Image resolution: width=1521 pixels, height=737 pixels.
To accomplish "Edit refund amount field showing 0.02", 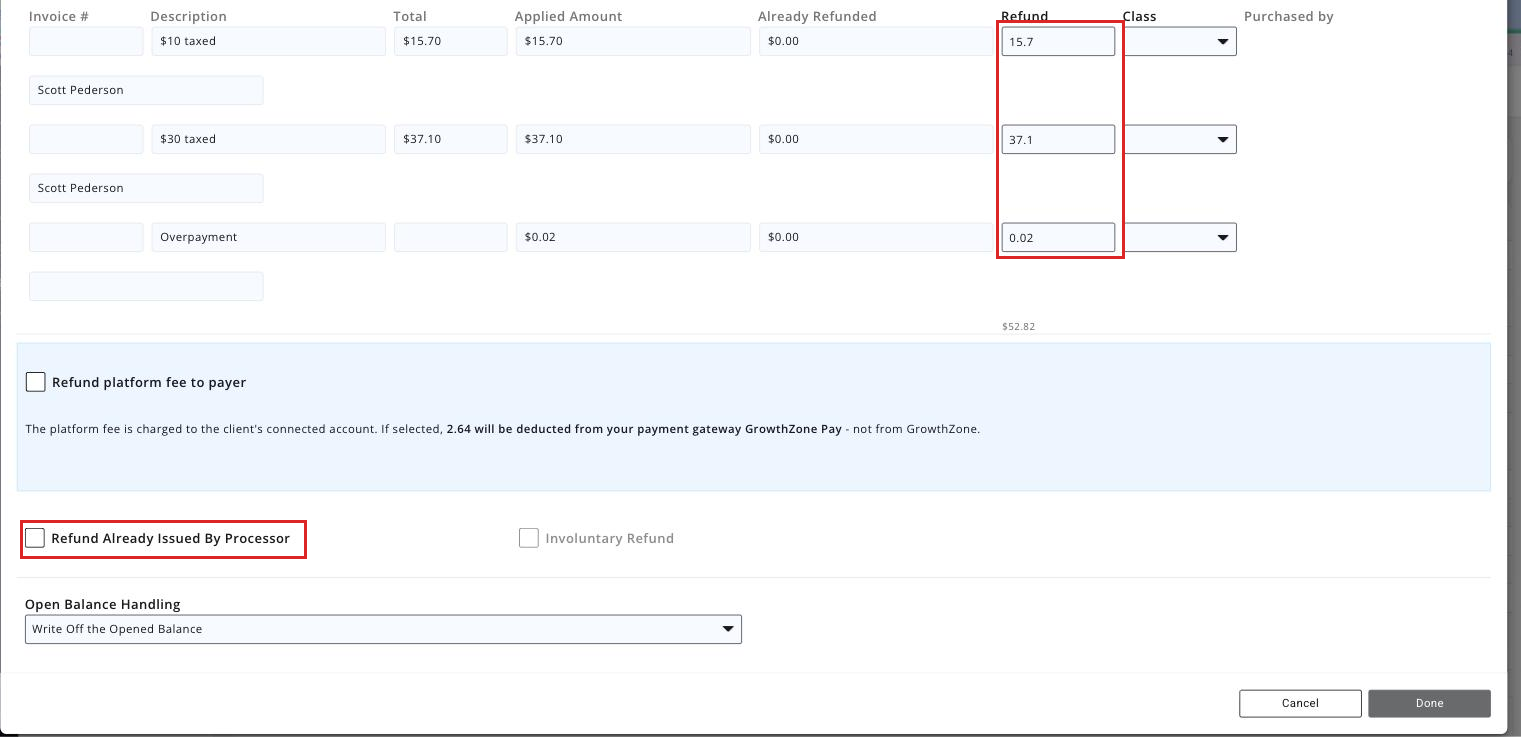I will point(1058,237).
